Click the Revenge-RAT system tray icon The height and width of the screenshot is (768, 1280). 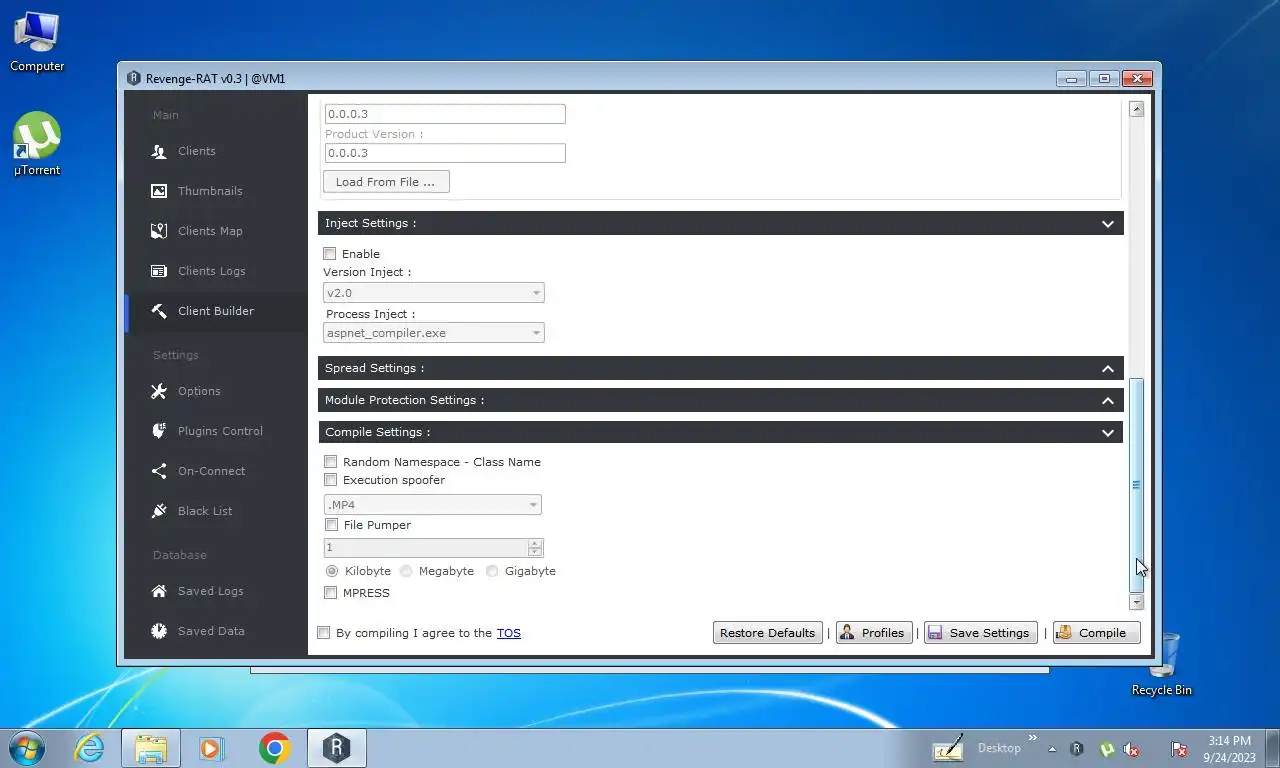tap(1077, 749)
